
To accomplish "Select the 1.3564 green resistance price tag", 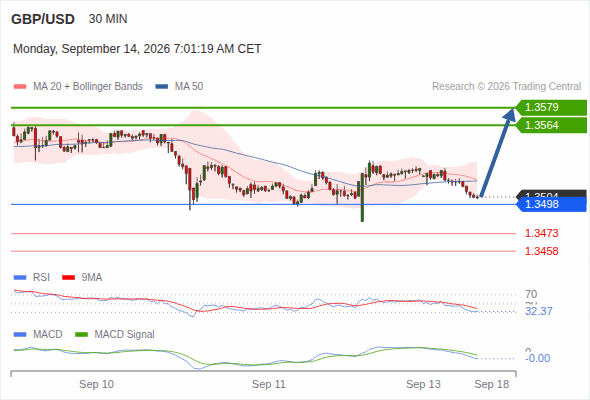I will tap(551, 125).
